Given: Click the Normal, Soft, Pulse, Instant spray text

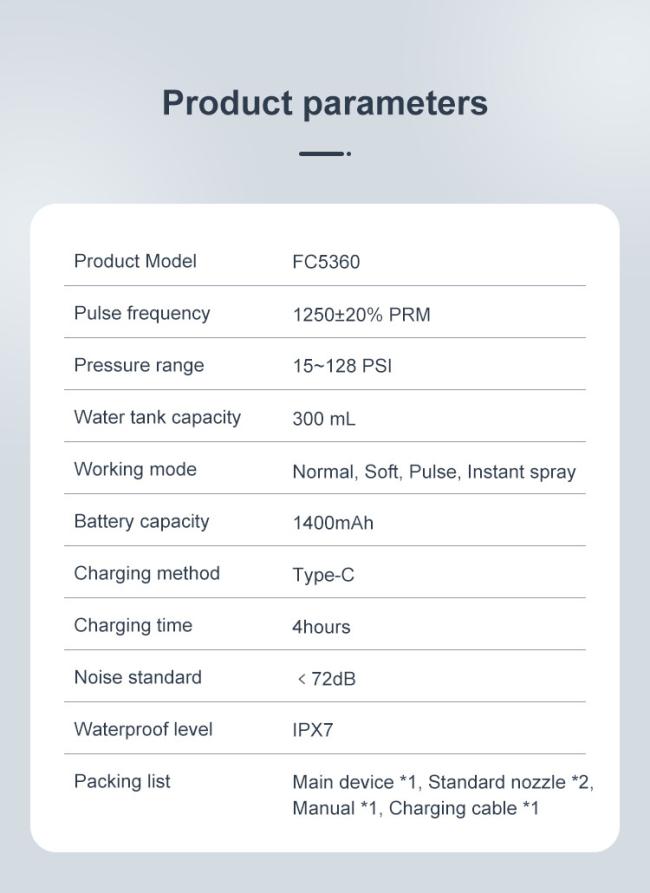Looking at the screenshot, I should click(x=434, y=471).
